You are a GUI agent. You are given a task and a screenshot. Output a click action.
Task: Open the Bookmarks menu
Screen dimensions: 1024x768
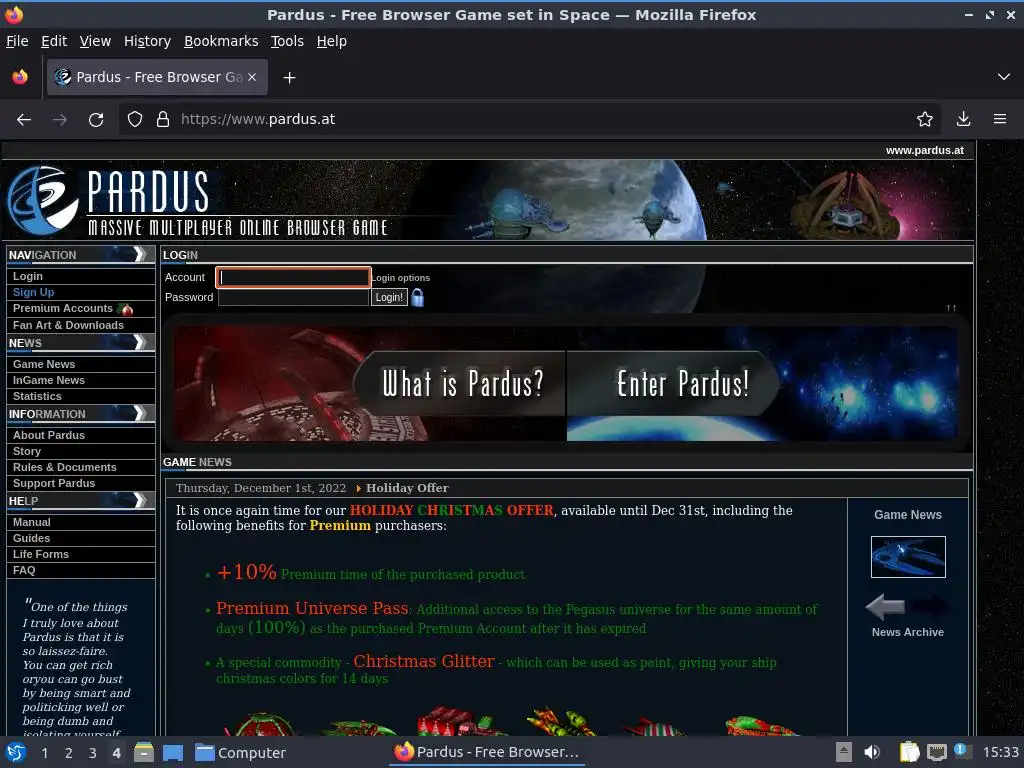click(221, 41)
